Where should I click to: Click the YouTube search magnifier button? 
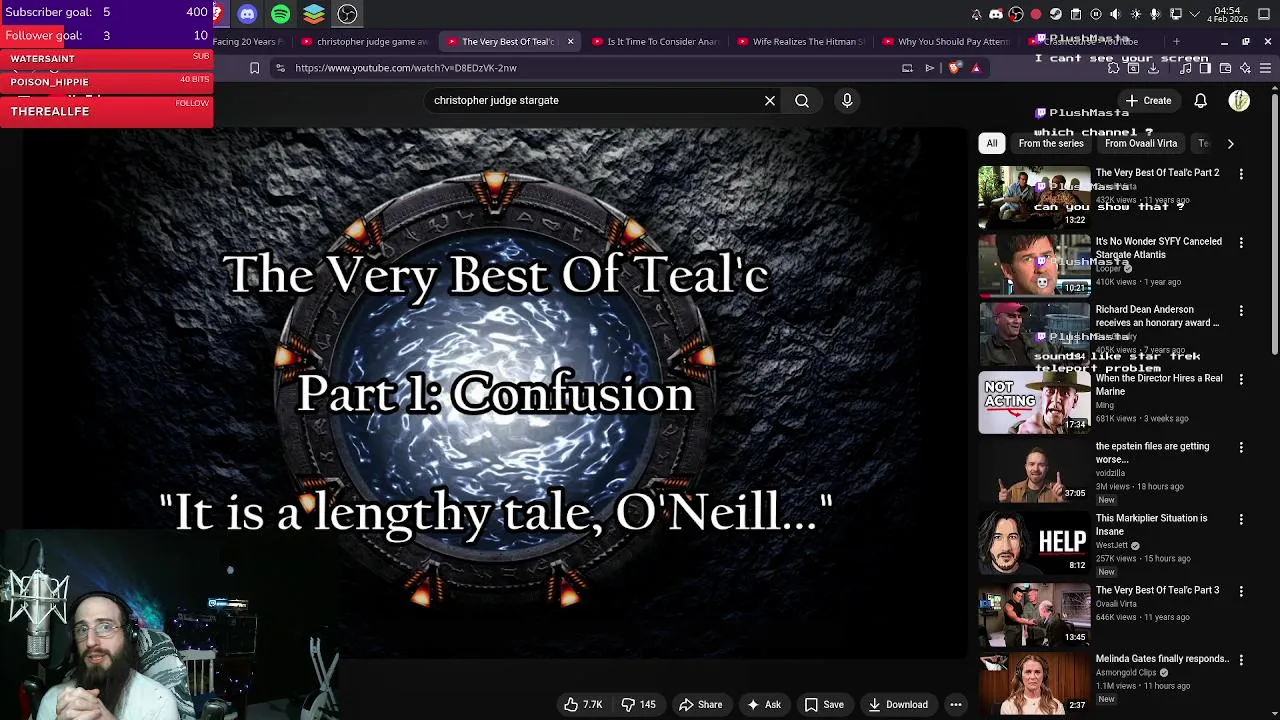click(x=802, y=100)
